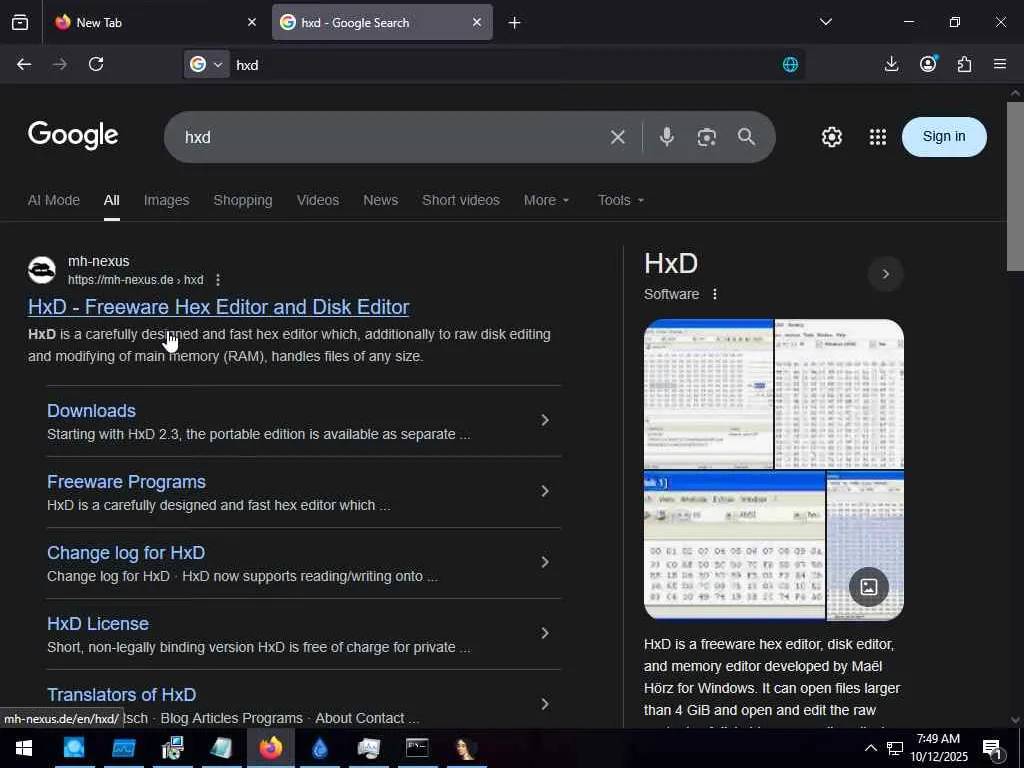
Task: Open the terminal app in taskbar
Action: coord(417,748)
